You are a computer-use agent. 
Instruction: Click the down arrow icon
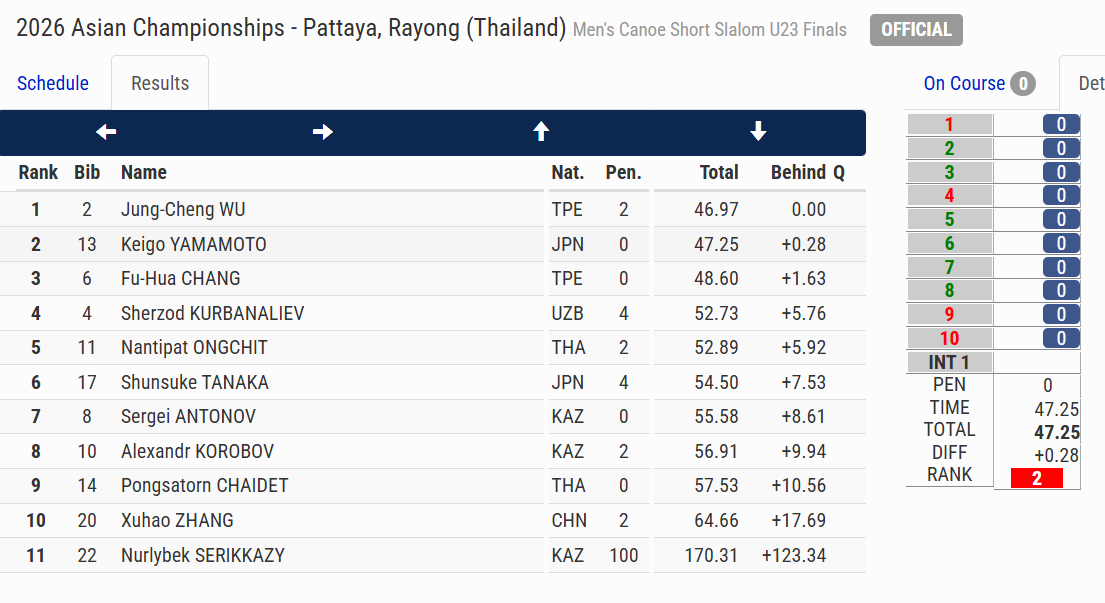click(x=758, y=132)
